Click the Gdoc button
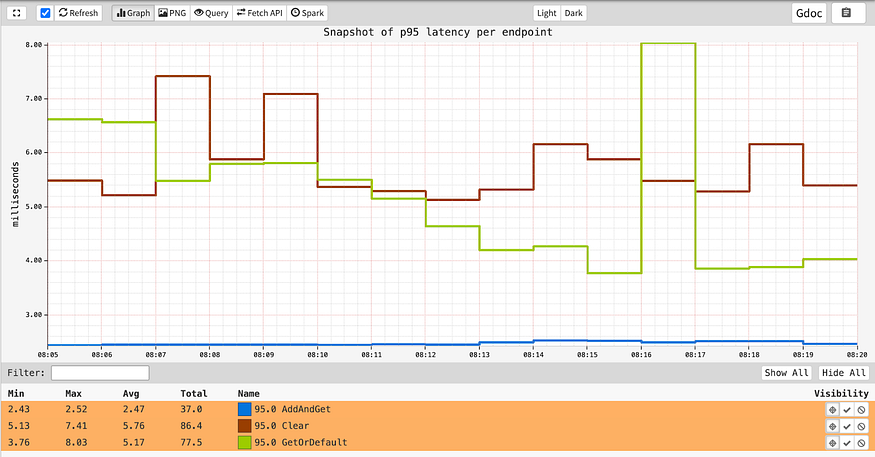 coord(809,13)
